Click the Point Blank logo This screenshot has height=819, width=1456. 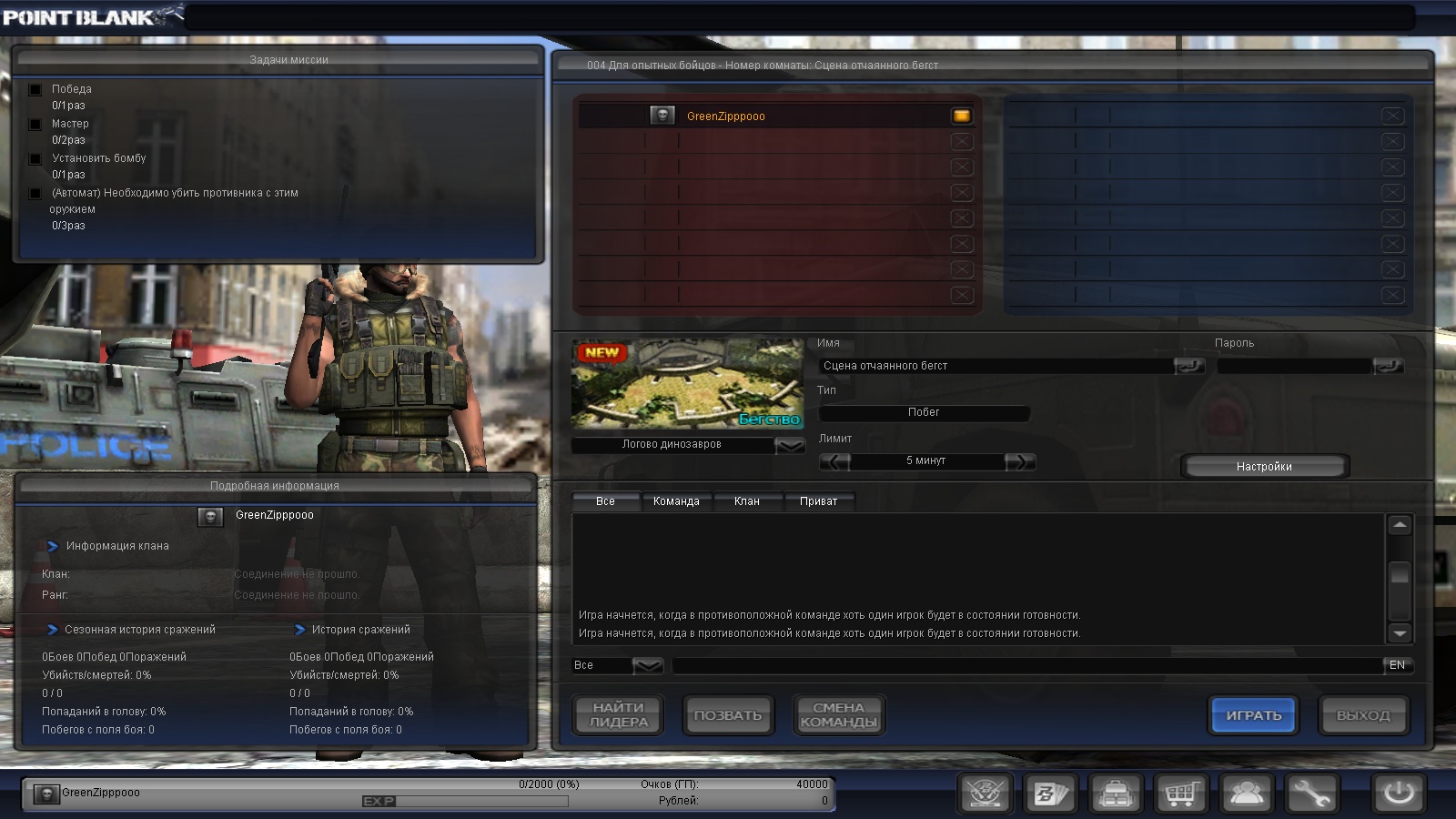[x=91, y=16]
